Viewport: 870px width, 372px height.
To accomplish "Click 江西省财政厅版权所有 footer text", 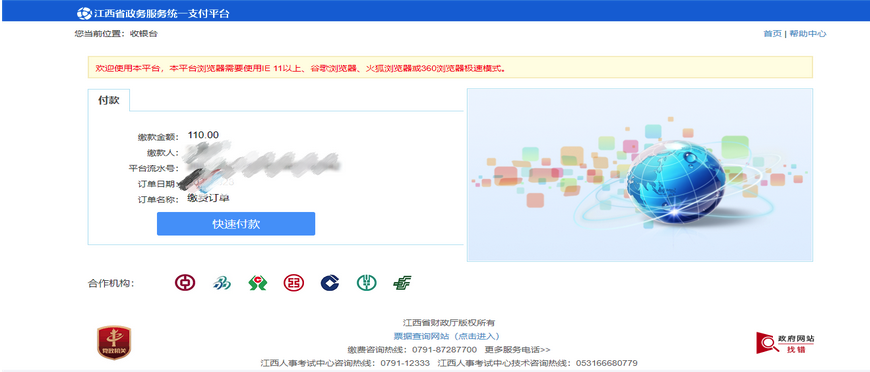I will tap(448, 323).
